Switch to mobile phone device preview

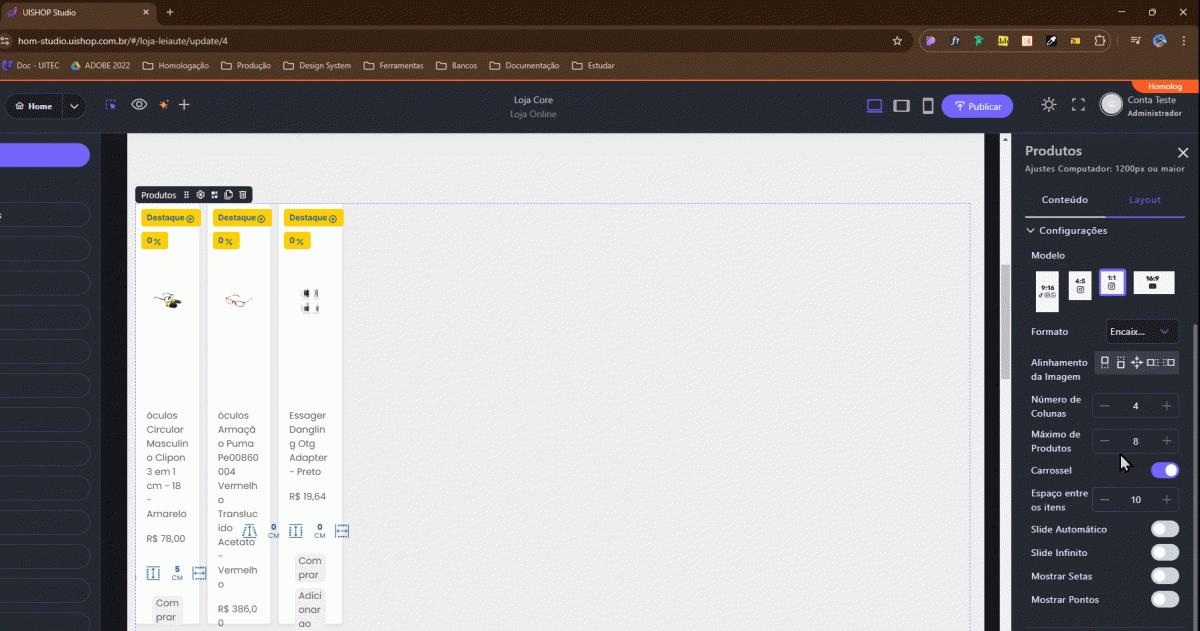(x=927, y=106)
